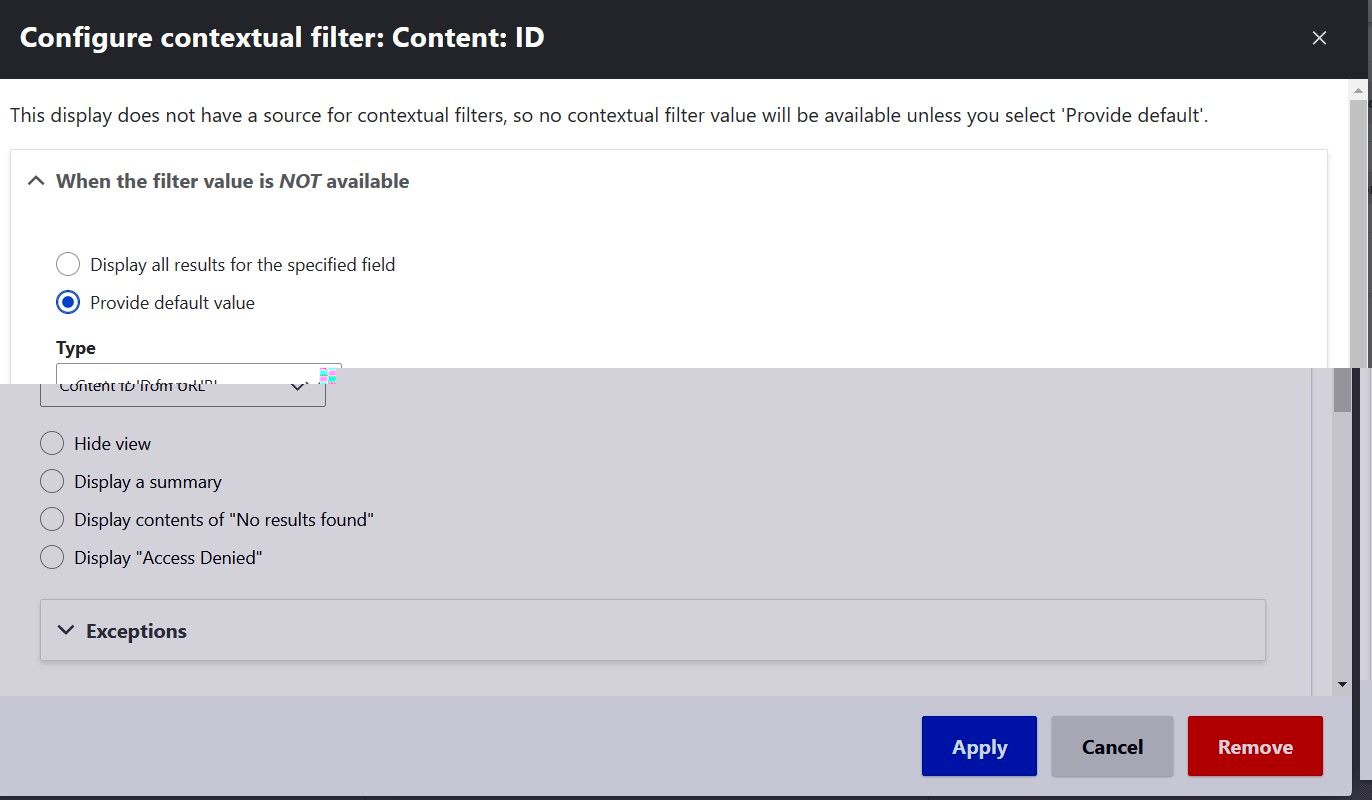Expand the Exceptions section
This screenshot has height=800, width=1372.
tap(66, 630)
